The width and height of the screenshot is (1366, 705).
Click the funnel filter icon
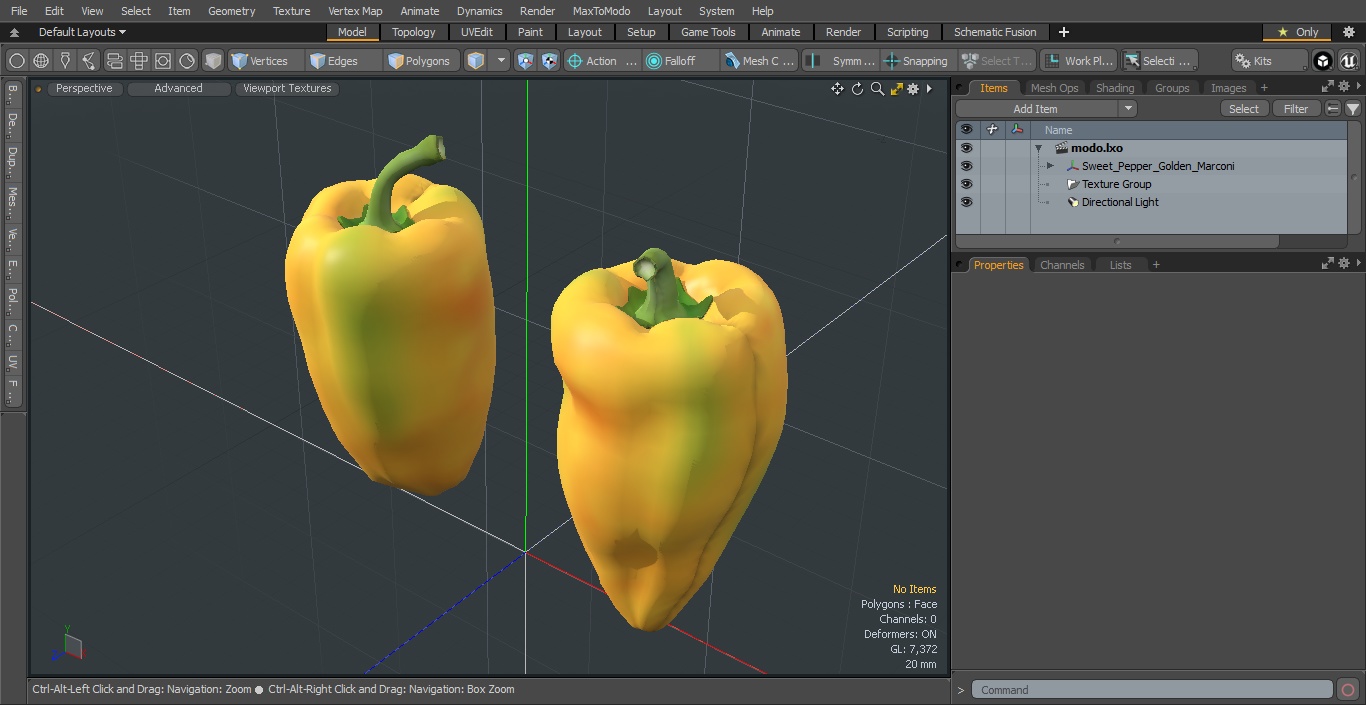point(1352,109)
